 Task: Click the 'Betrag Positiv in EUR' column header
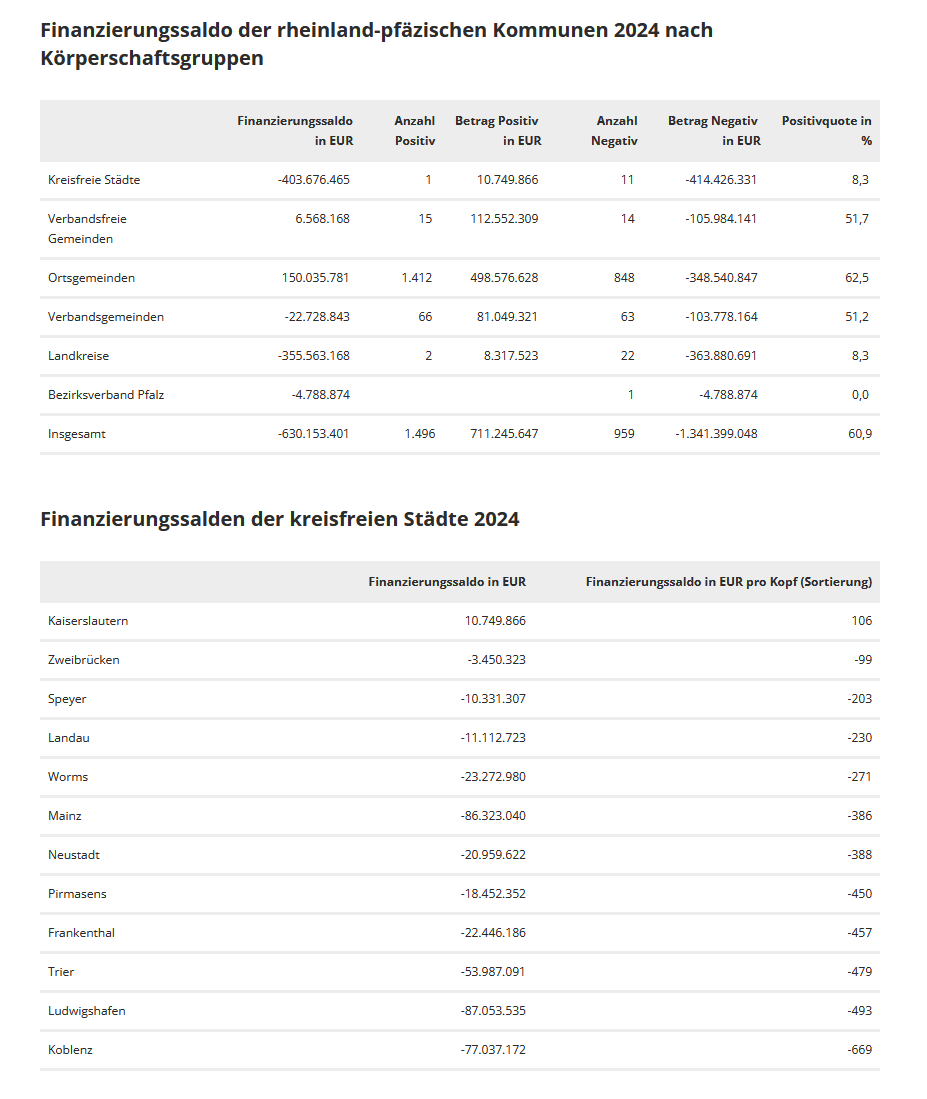497,131
